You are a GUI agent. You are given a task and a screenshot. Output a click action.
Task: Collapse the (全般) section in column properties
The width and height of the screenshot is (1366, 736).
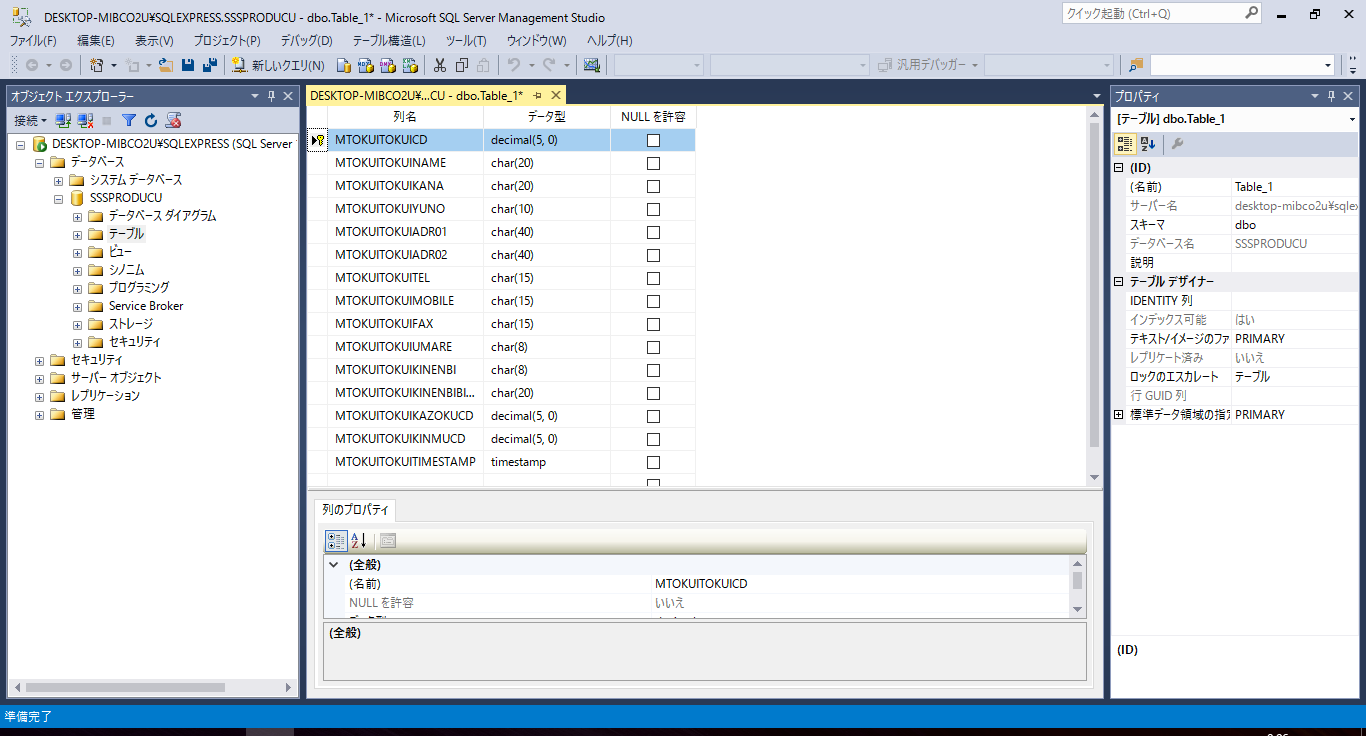[x=334, y=565]
